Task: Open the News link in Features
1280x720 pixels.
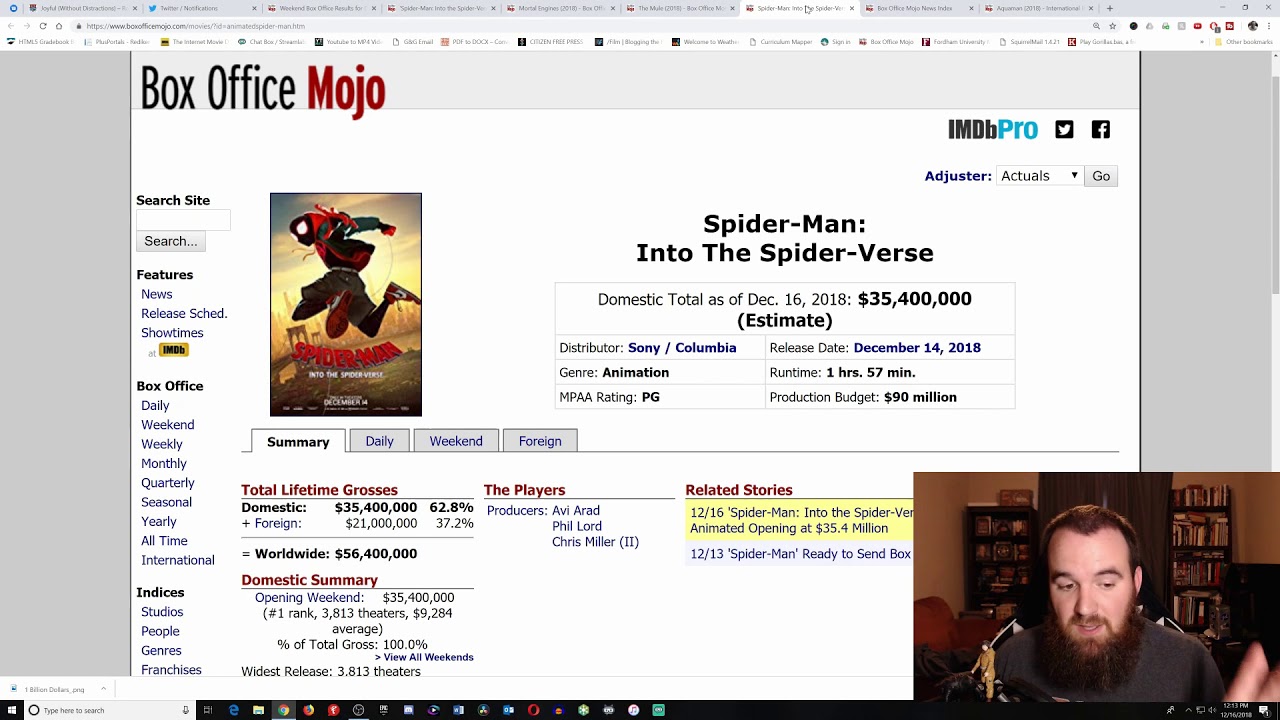Action: pos(157,294)
